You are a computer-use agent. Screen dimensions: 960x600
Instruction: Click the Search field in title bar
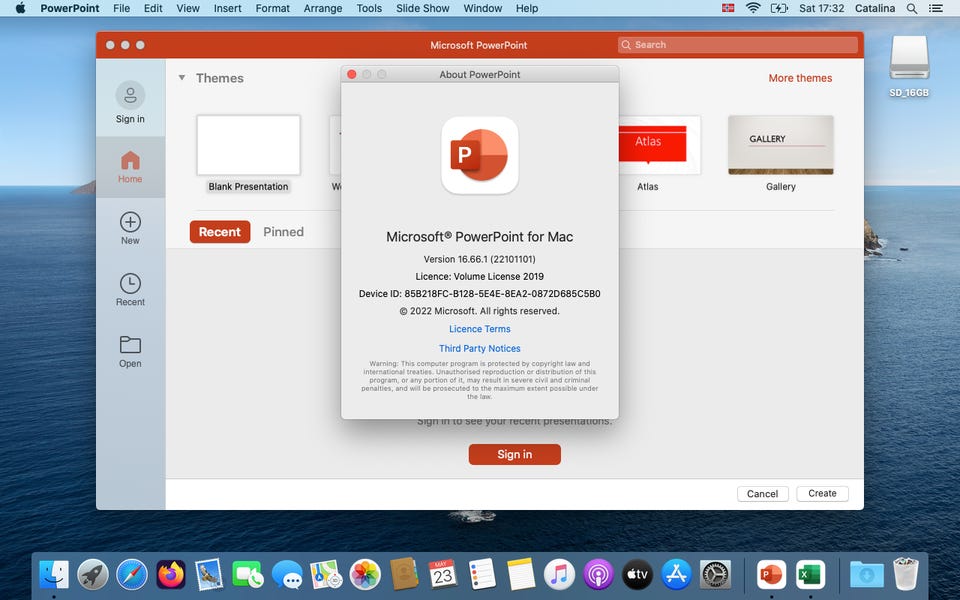point(738,45)
